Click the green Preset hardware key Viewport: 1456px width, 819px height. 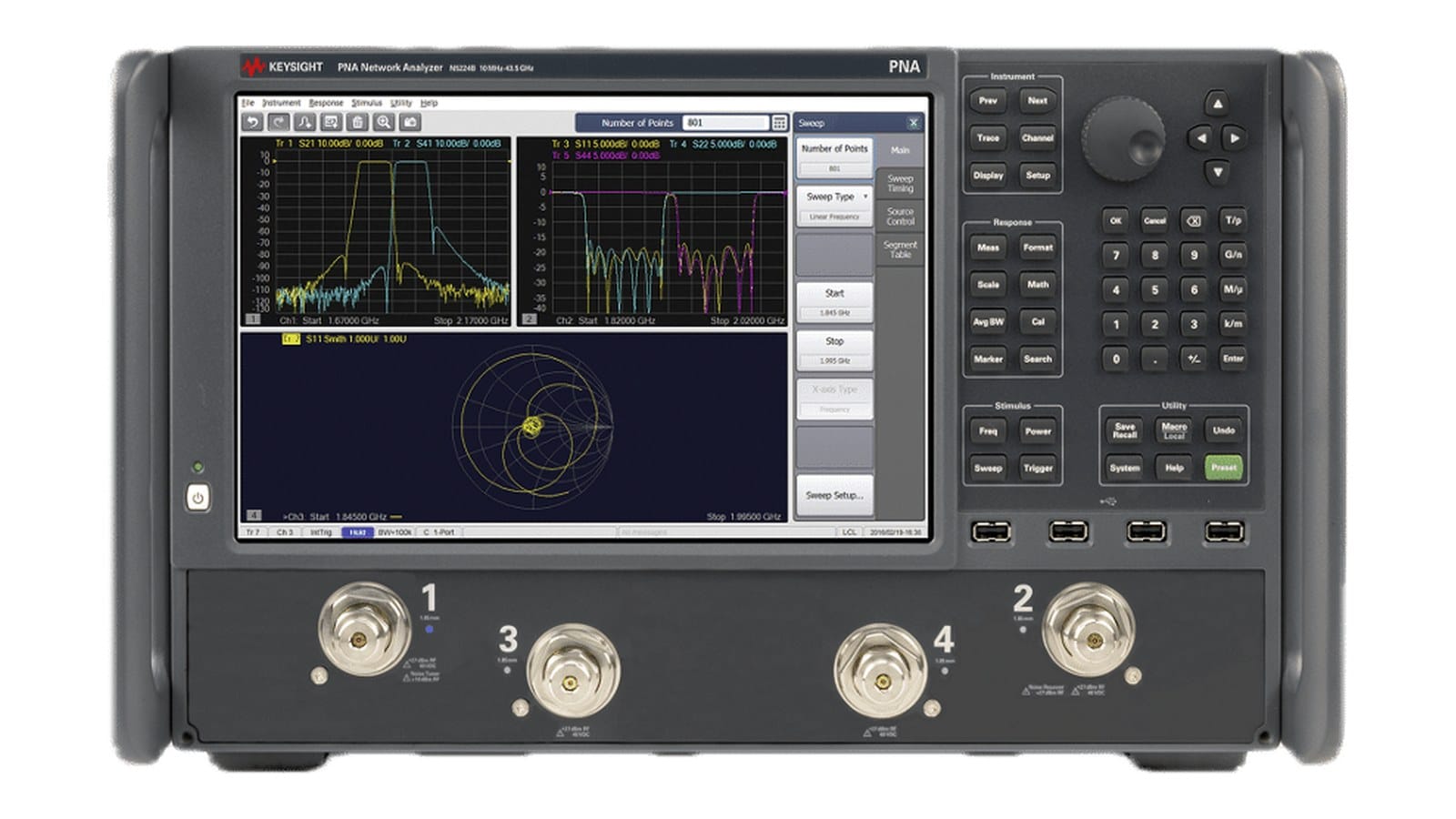[1223, 468]
